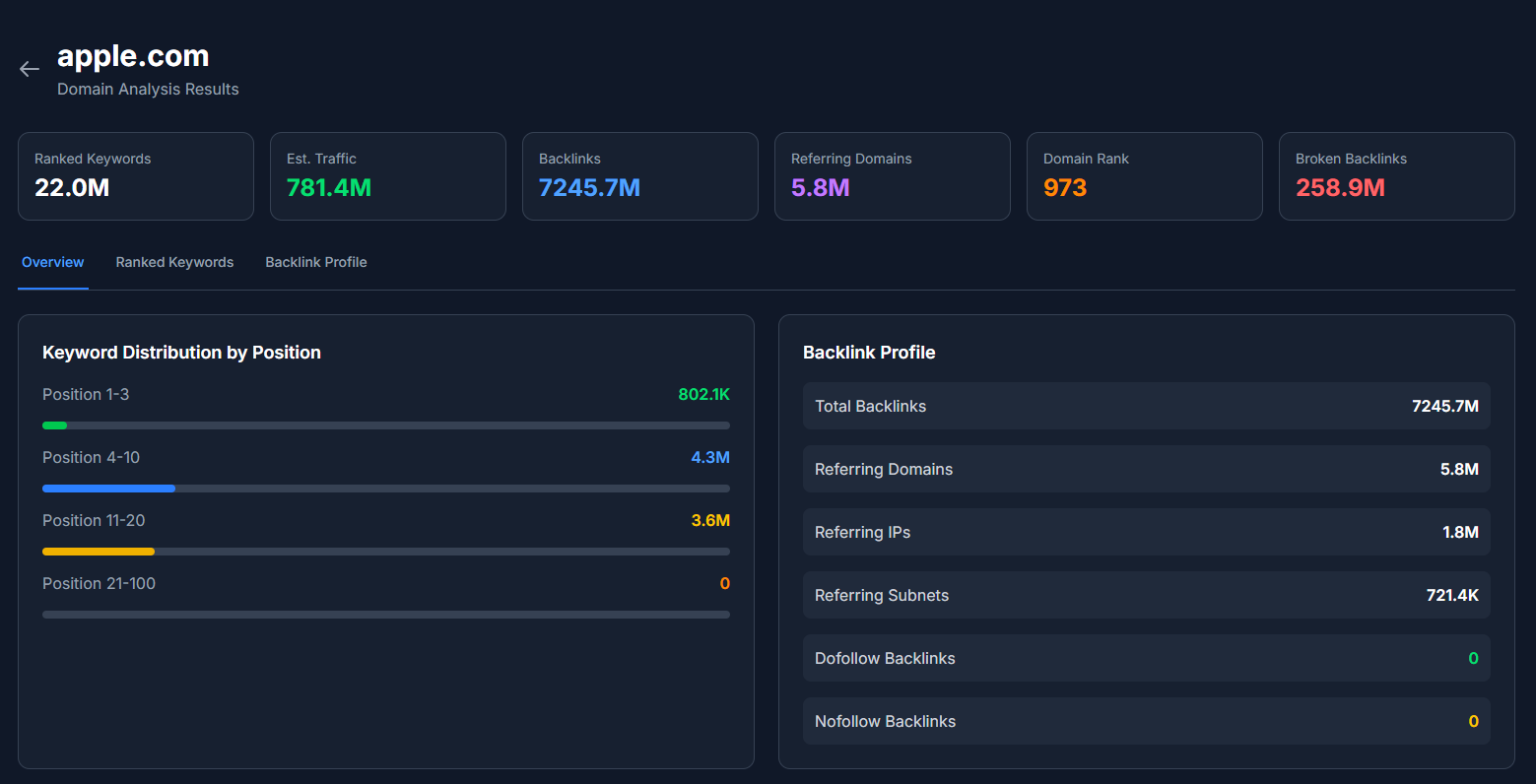The height and width of the screenshot is (784, 1536).
Task: Select the Domain Analysis Results subtitle
Action: tap(148, 89)
